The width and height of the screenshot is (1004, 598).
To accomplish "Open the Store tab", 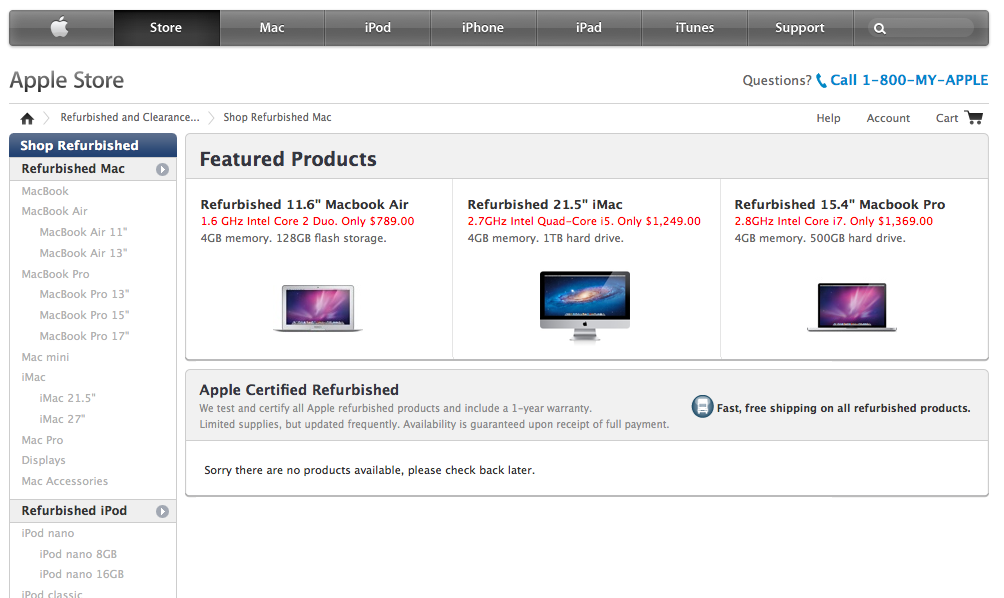I will (166, 28).
